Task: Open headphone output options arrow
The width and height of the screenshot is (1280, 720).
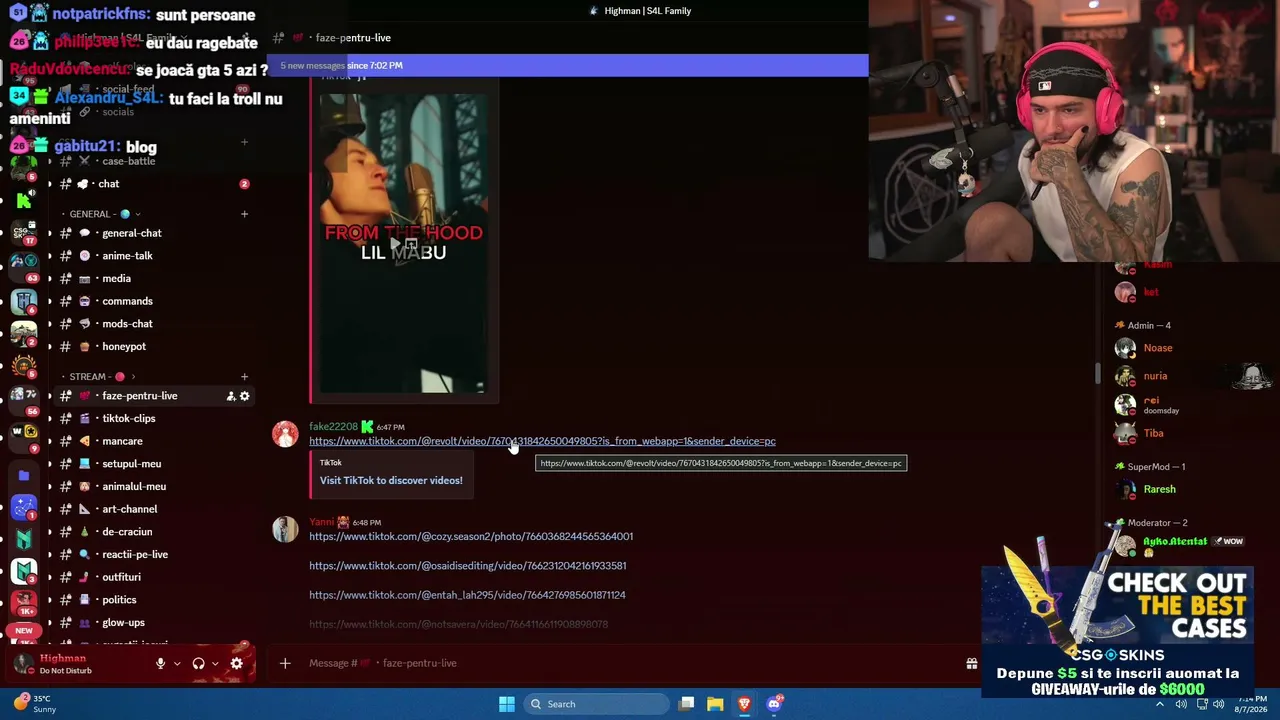Action: (215, 663)
